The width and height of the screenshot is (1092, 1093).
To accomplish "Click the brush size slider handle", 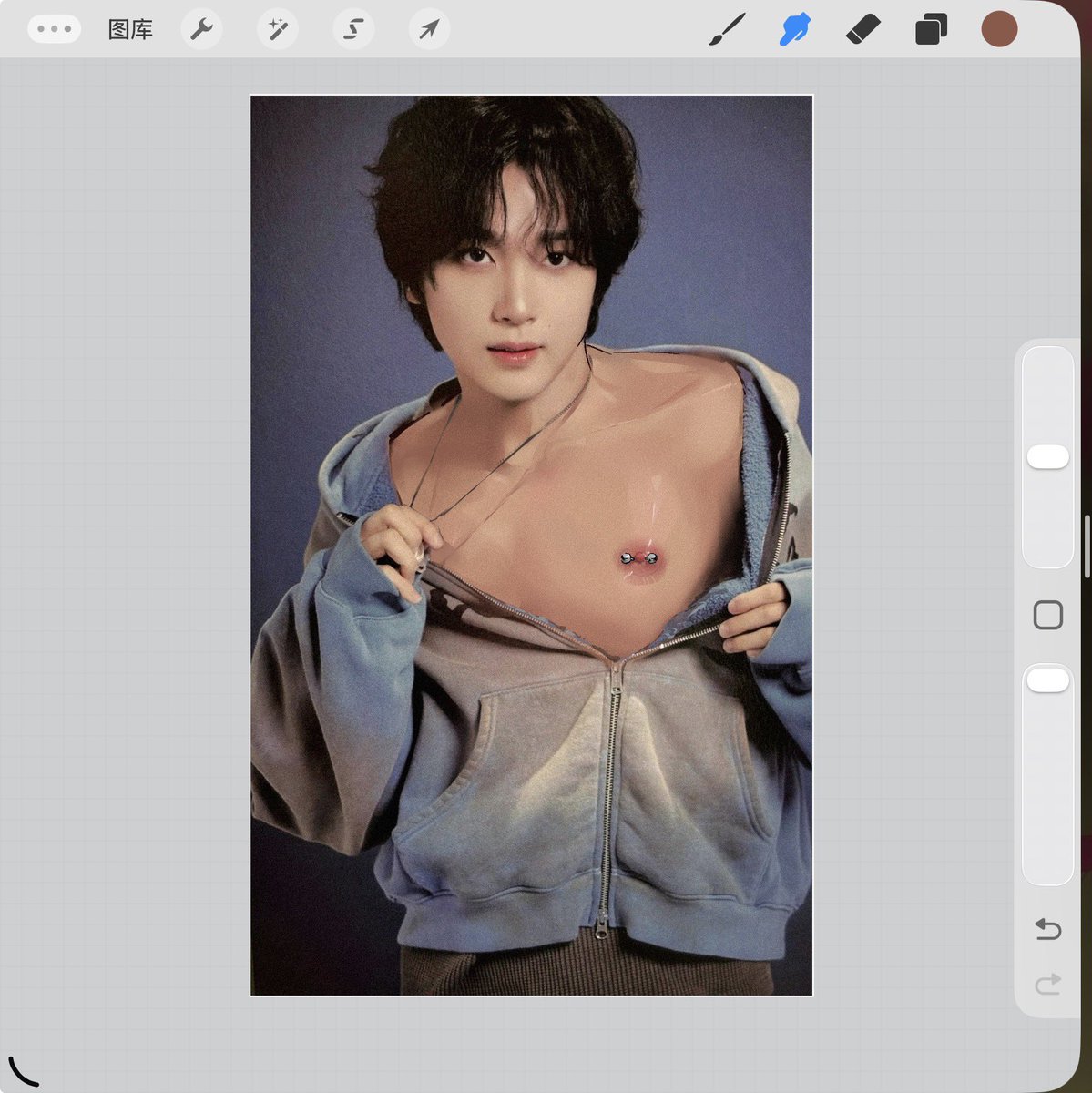I will click(x=1048, y=457).
